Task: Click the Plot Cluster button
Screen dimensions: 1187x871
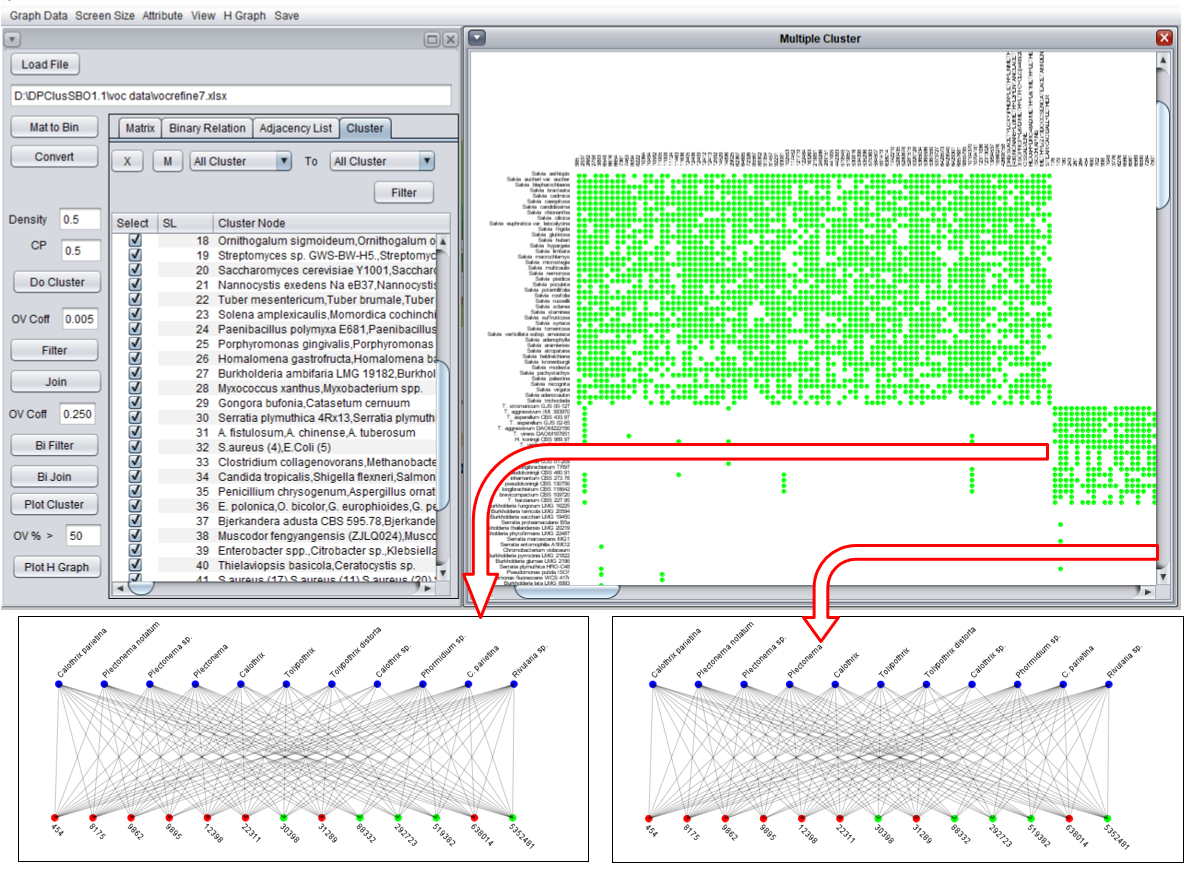Action: tap(54, 504)
